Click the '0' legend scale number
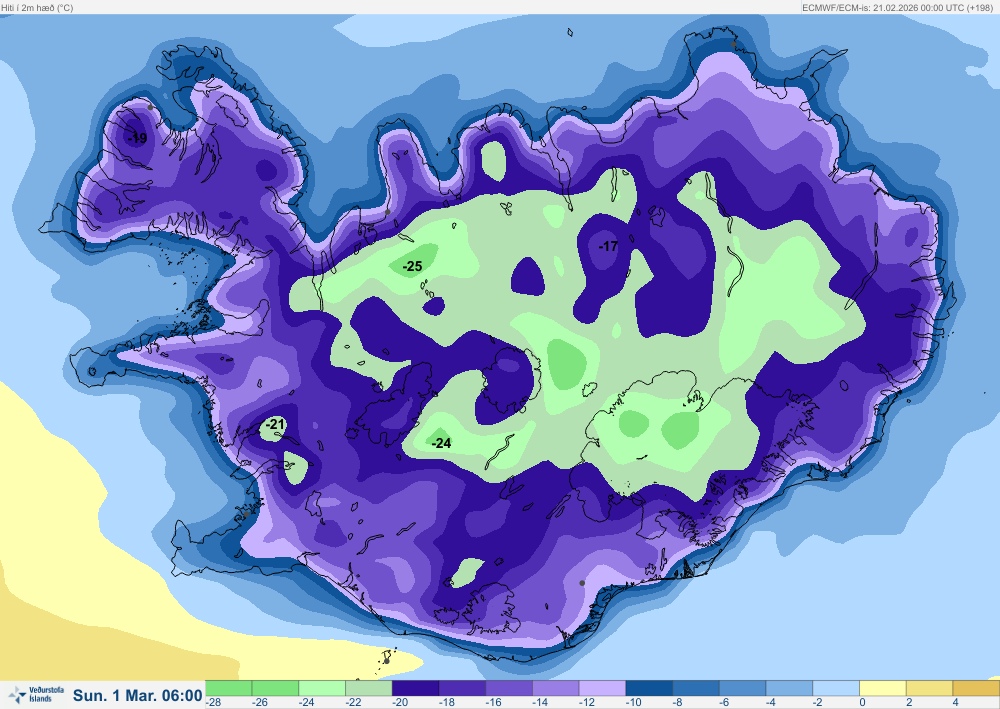This screenshot has width=1000, height=709. pyautogui.click(x=863, y=703)
